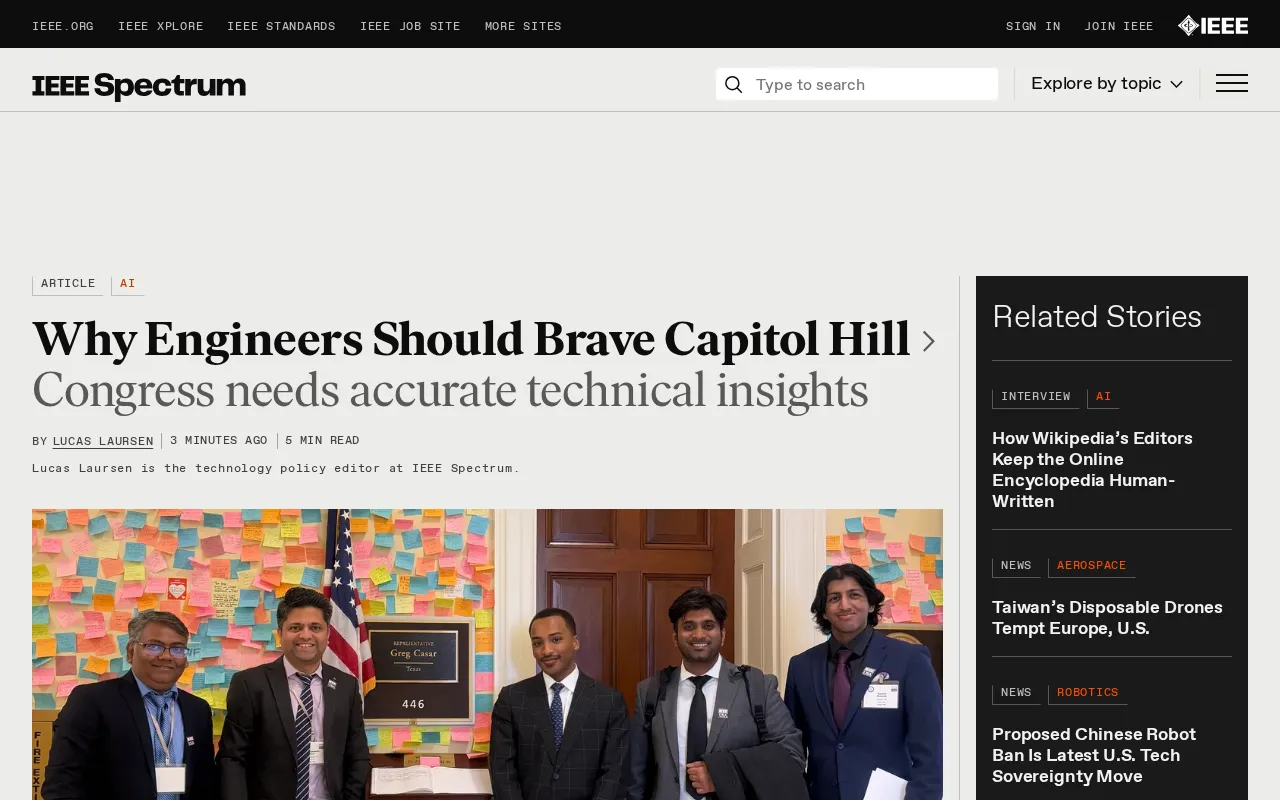
Task: Click the search magnifier icon
Action: (x=733, y=85)
